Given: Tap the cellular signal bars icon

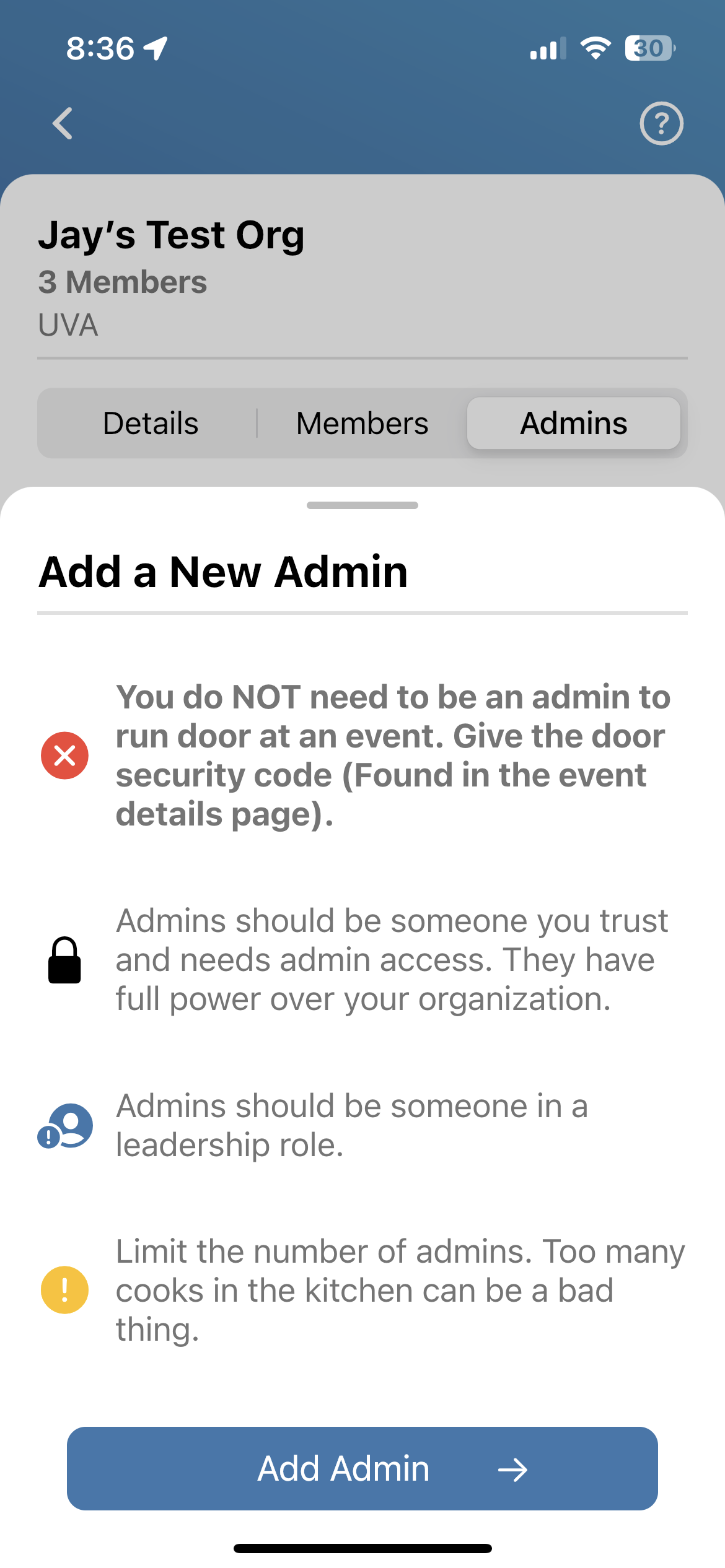Looking at the screenshot, I should point(548,48).
